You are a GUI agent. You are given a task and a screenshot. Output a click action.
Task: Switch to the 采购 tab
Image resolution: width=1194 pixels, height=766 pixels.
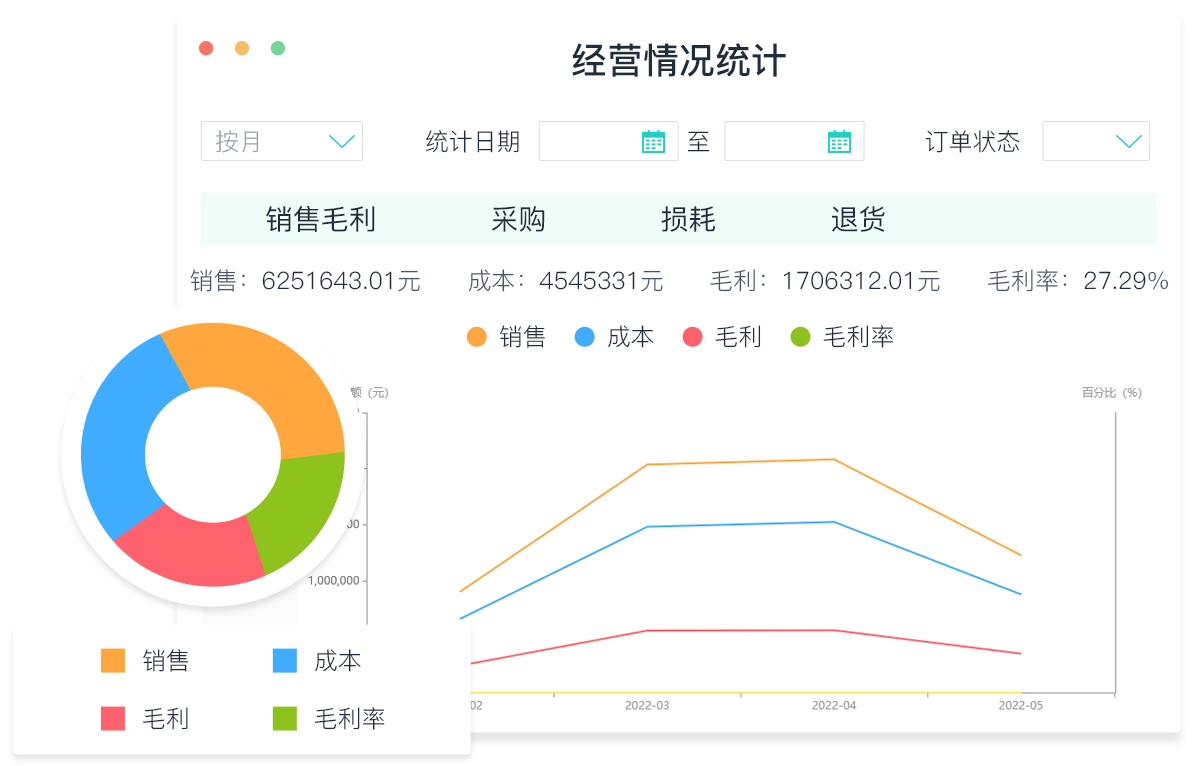[519, 220]
